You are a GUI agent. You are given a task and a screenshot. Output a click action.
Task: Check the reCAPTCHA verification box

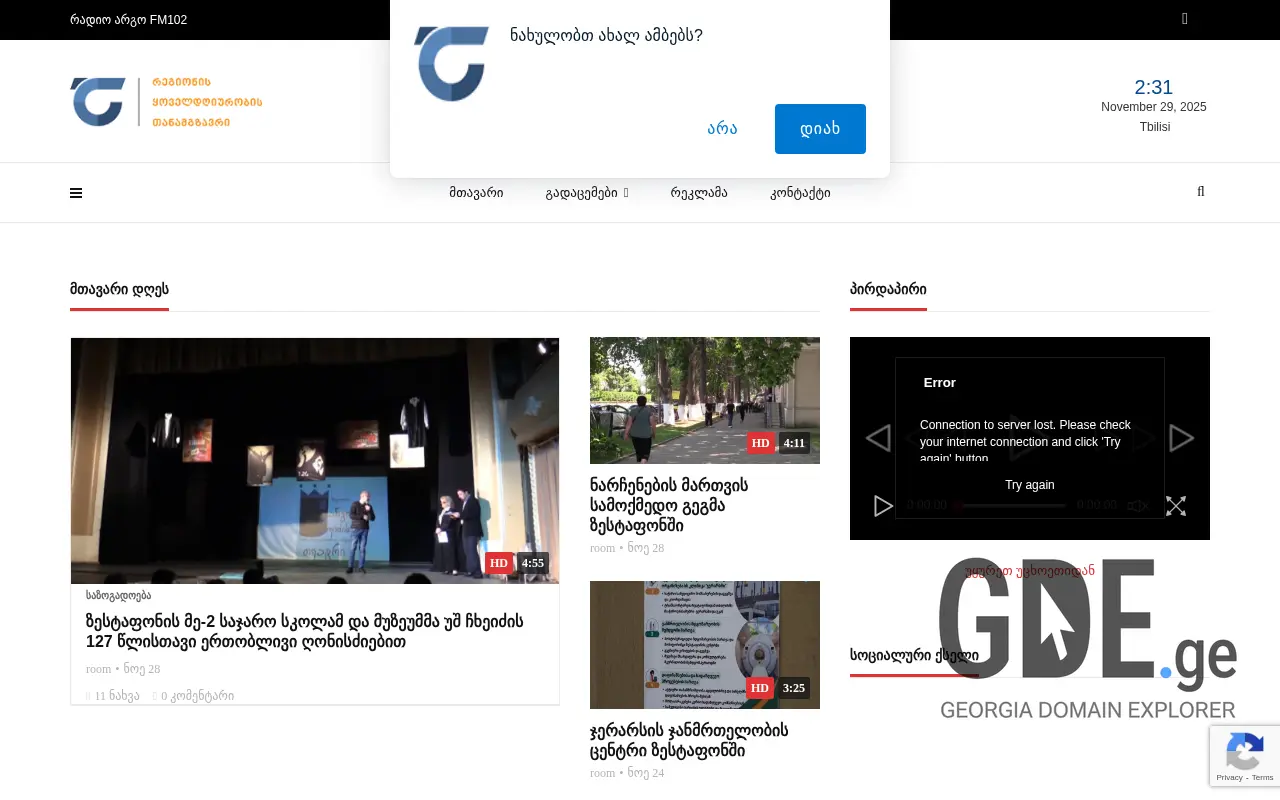click(x=1245, y=756)
